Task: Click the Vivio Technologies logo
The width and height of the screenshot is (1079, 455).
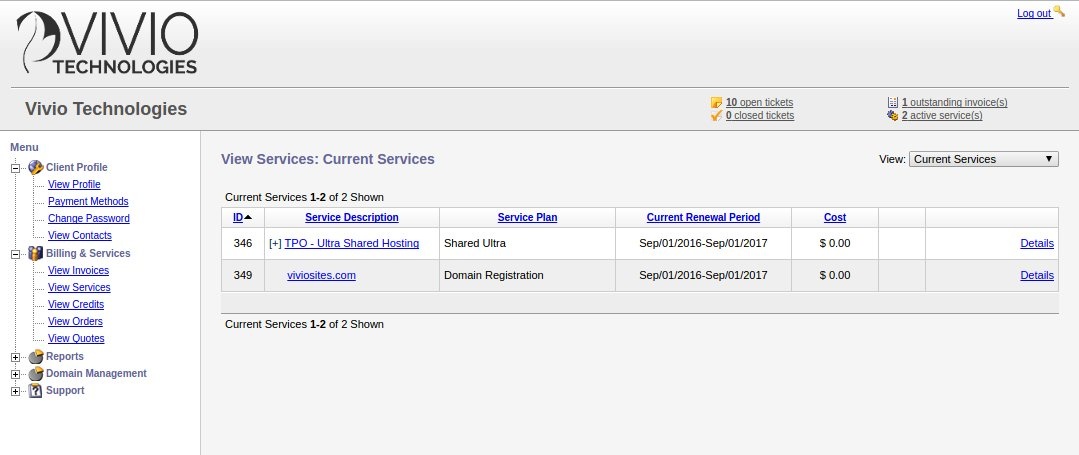Action: (107, 42)
